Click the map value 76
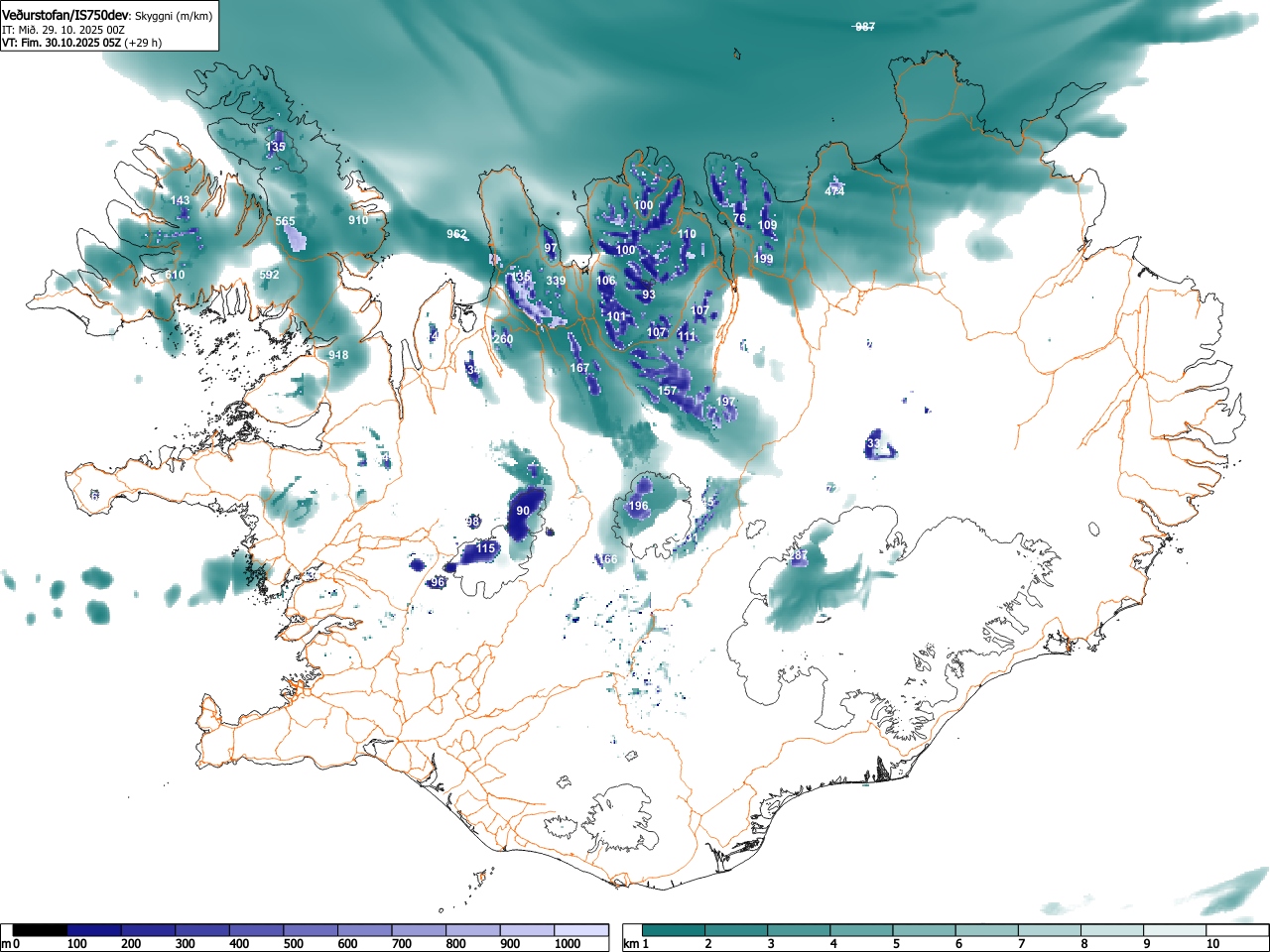The width and height of the screenshot is (1270, 952). pos(739,218)
